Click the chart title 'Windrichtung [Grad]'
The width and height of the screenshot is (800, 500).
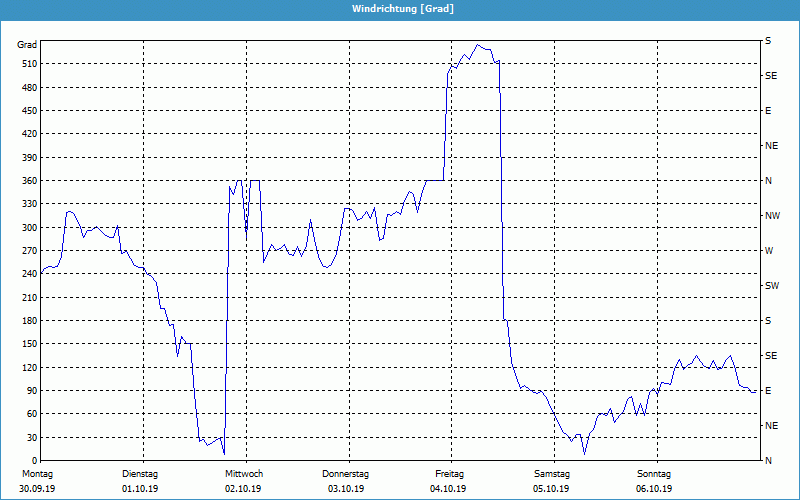403,9
